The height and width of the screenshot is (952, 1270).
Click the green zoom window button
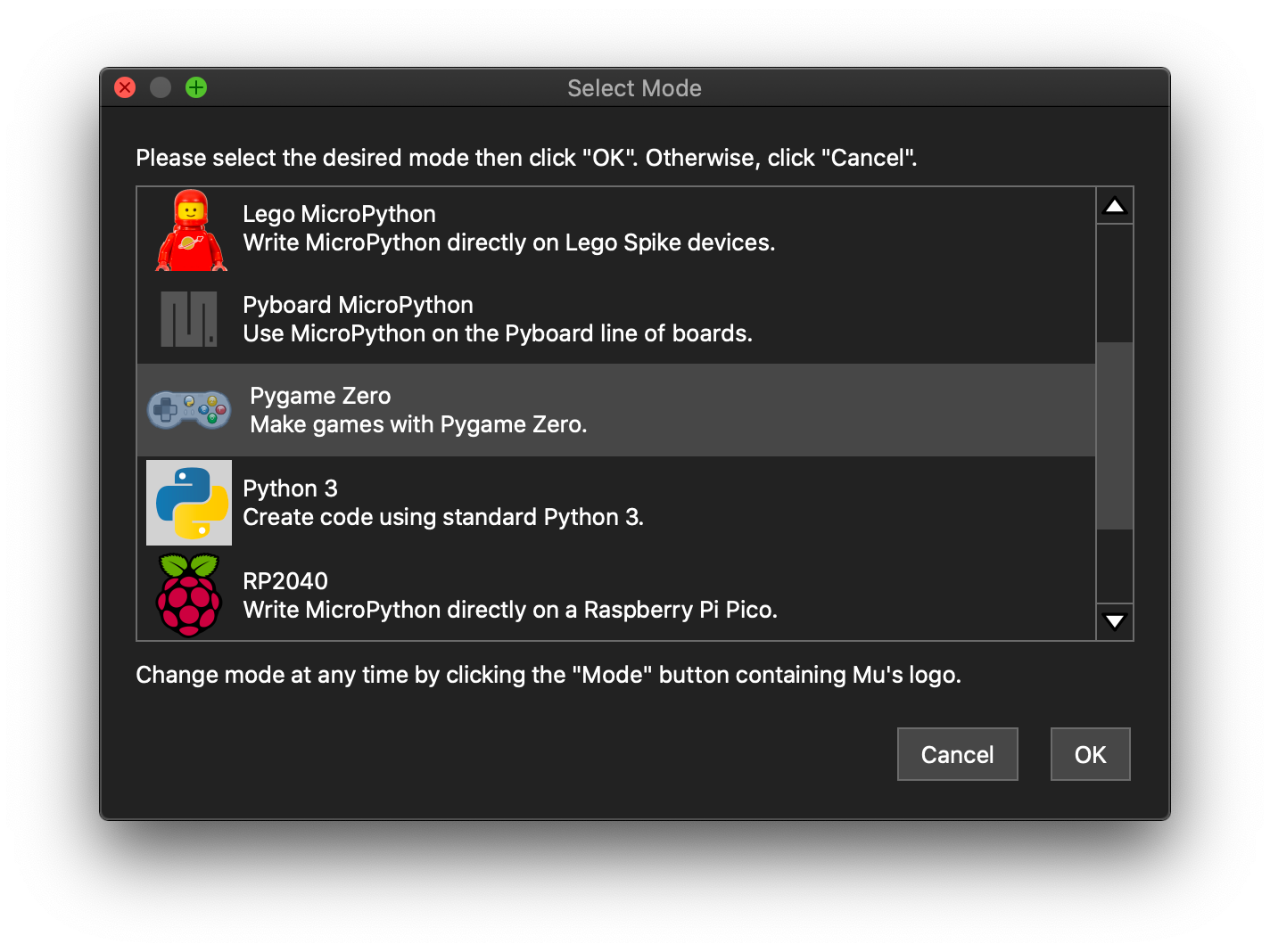tap(196, 87)
